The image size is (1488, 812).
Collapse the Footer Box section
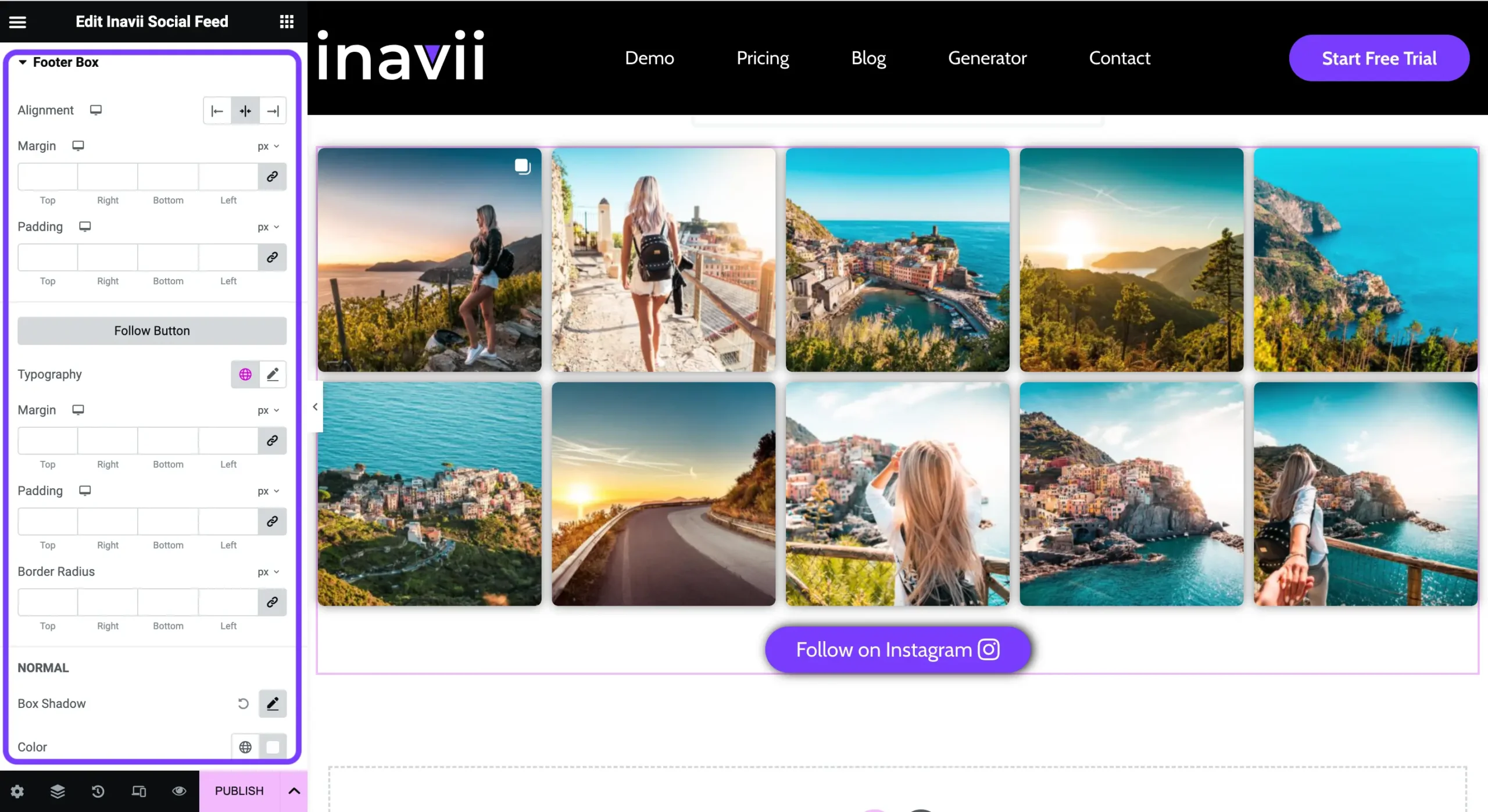click(x=22, y=62)
